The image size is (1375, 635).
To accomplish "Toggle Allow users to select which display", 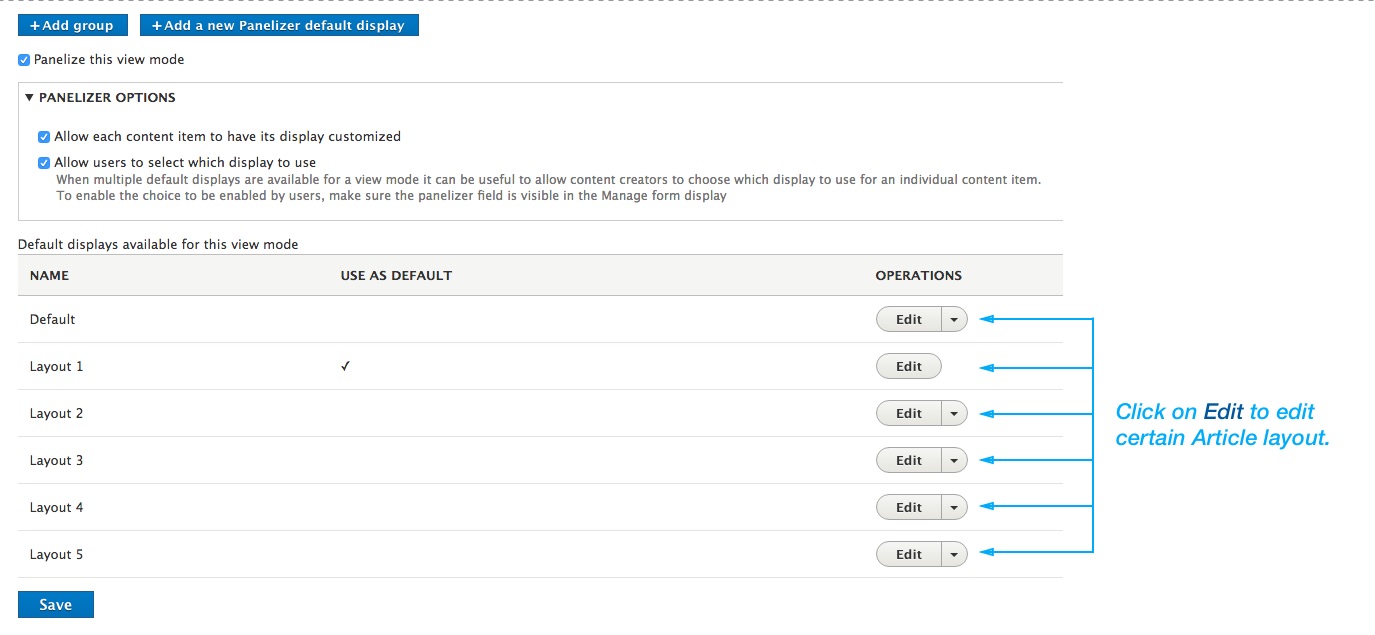I will [44, 163].
